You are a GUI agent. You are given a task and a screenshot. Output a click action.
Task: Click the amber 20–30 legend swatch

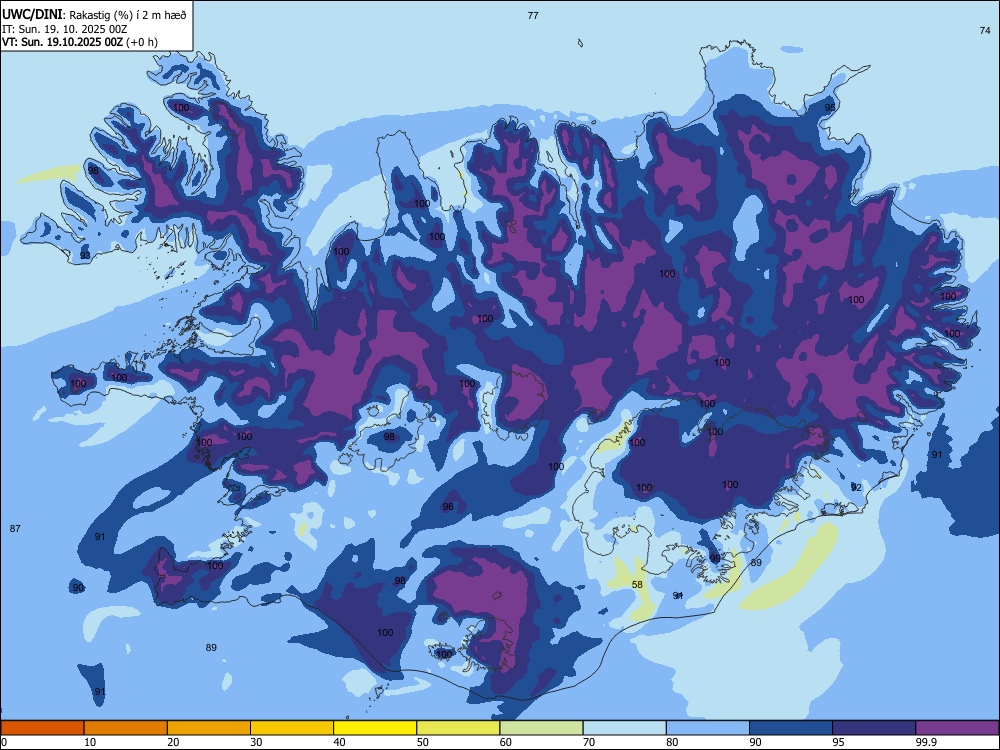(x=209, y=728)
